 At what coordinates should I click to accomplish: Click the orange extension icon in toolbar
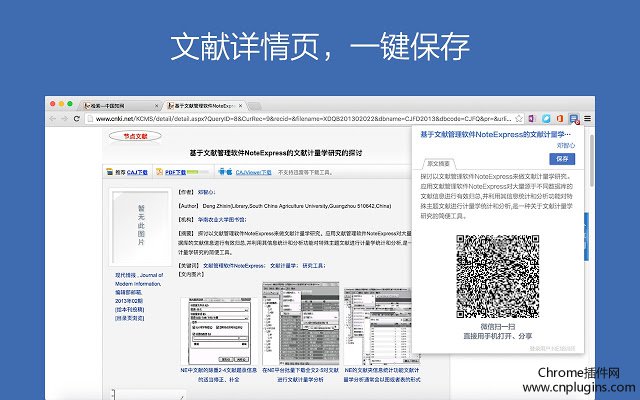pos(560,119)
